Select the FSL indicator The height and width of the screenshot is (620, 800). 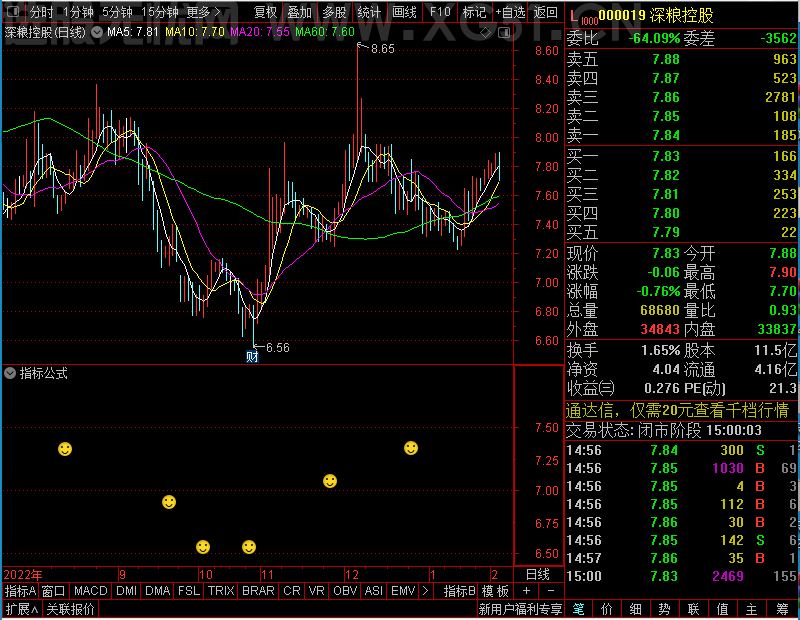click(189, 591)
